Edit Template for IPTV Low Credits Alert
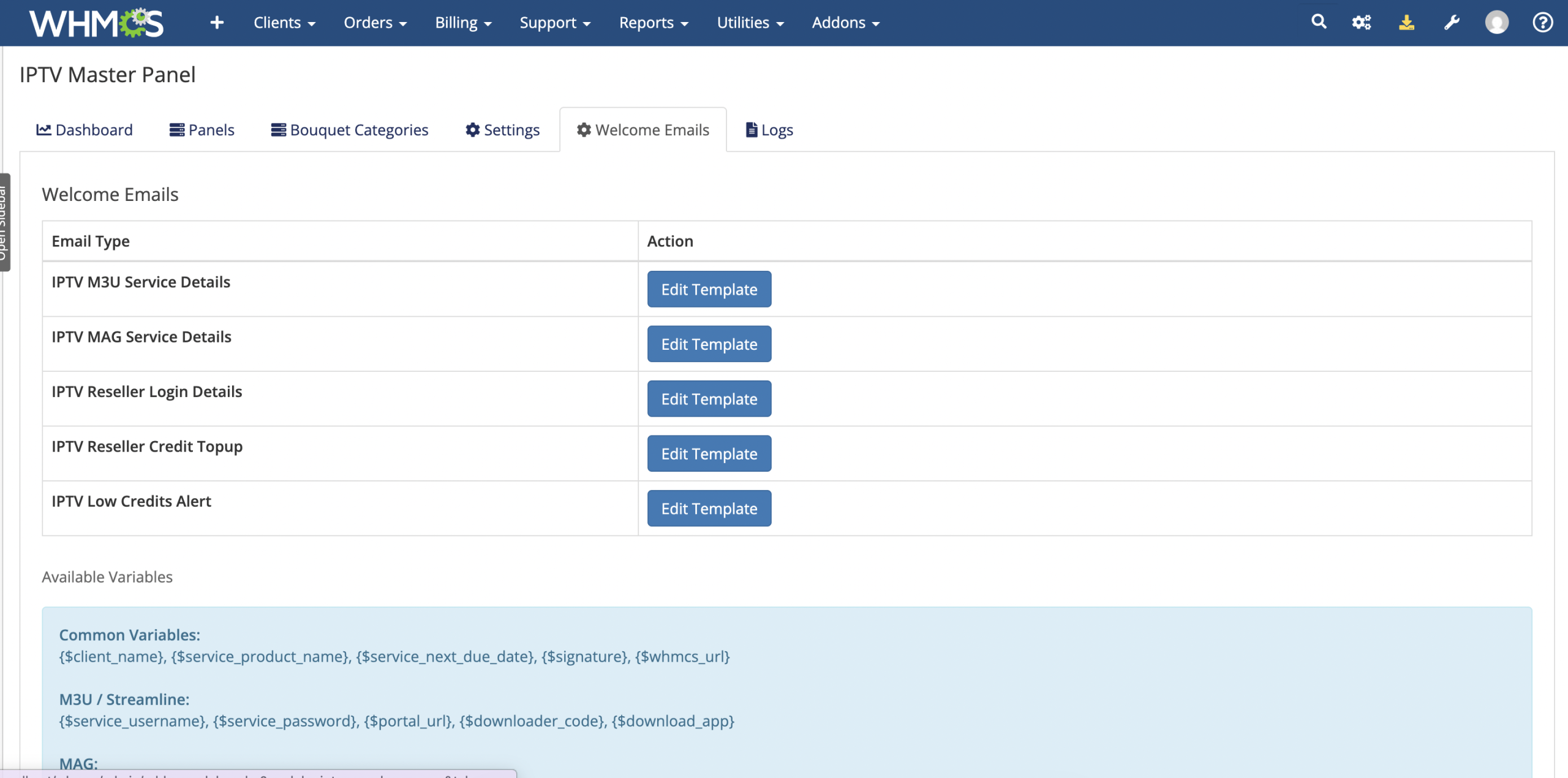 (709, 508)
